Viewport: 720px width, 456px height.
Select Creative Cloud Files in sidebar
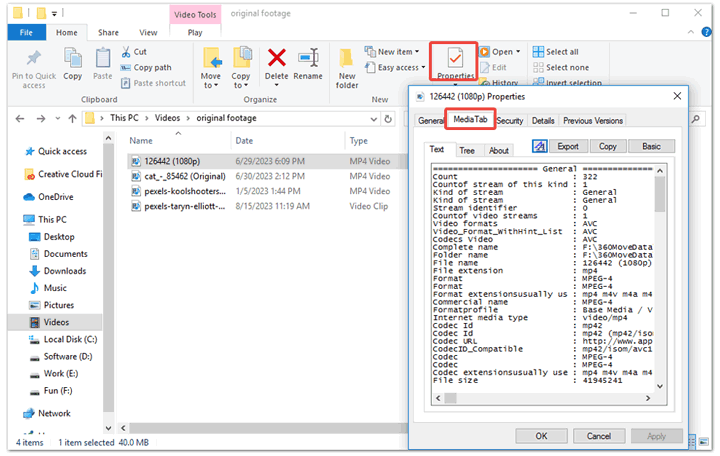point(63,175)
